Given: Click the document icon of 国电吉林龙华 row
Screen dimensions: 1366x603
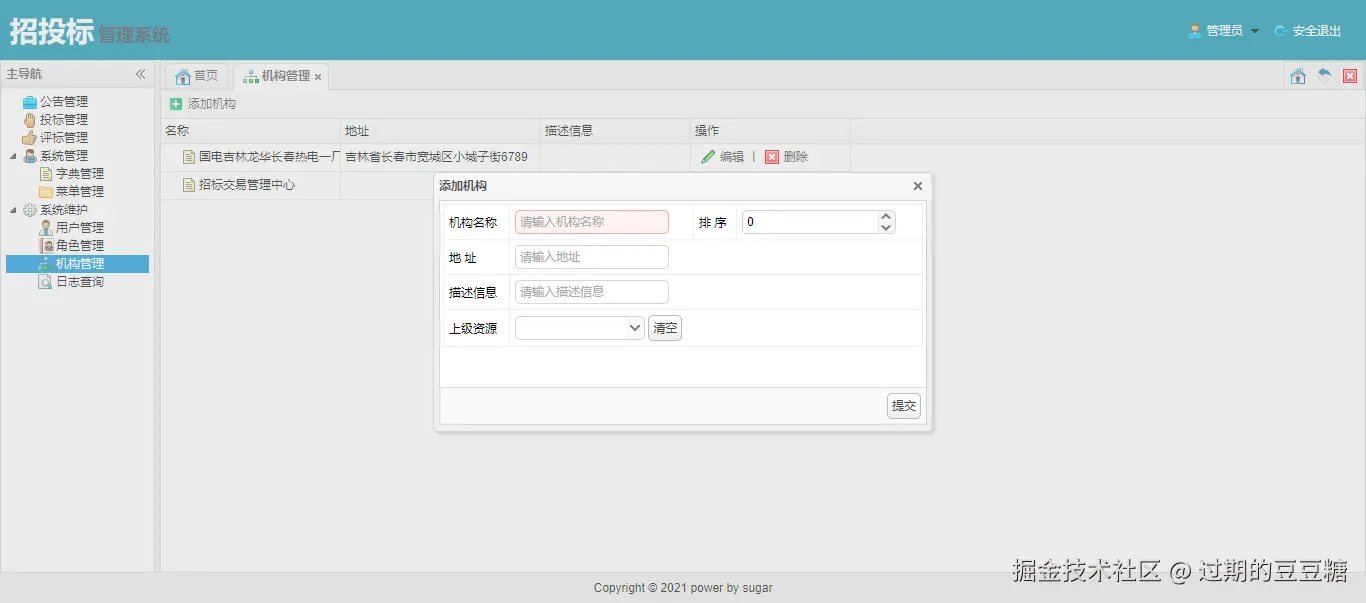Looking at the screenshot, I should pyautogui.click(x=189, y=157).
